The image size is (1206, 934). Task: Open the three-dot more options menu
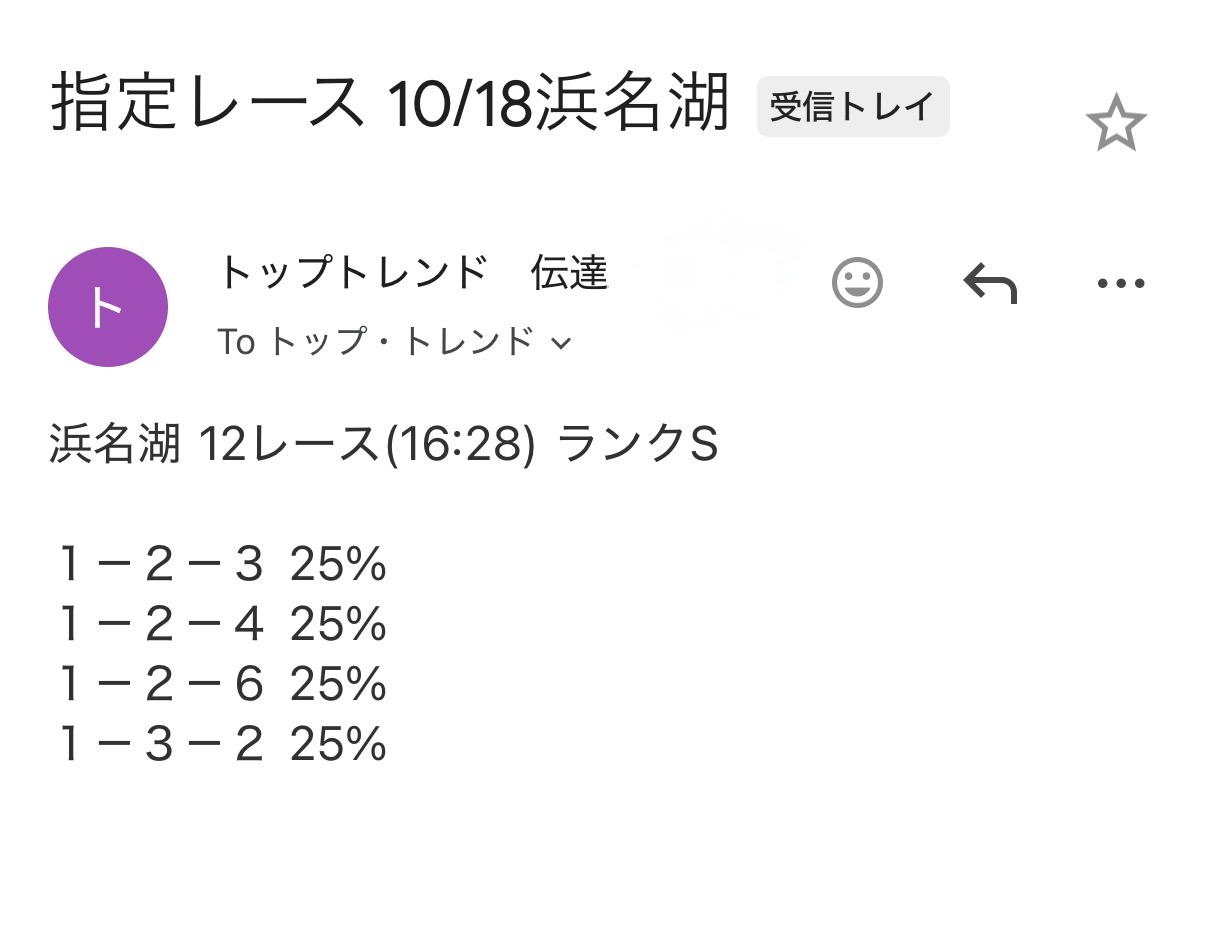coord(1120,283)
